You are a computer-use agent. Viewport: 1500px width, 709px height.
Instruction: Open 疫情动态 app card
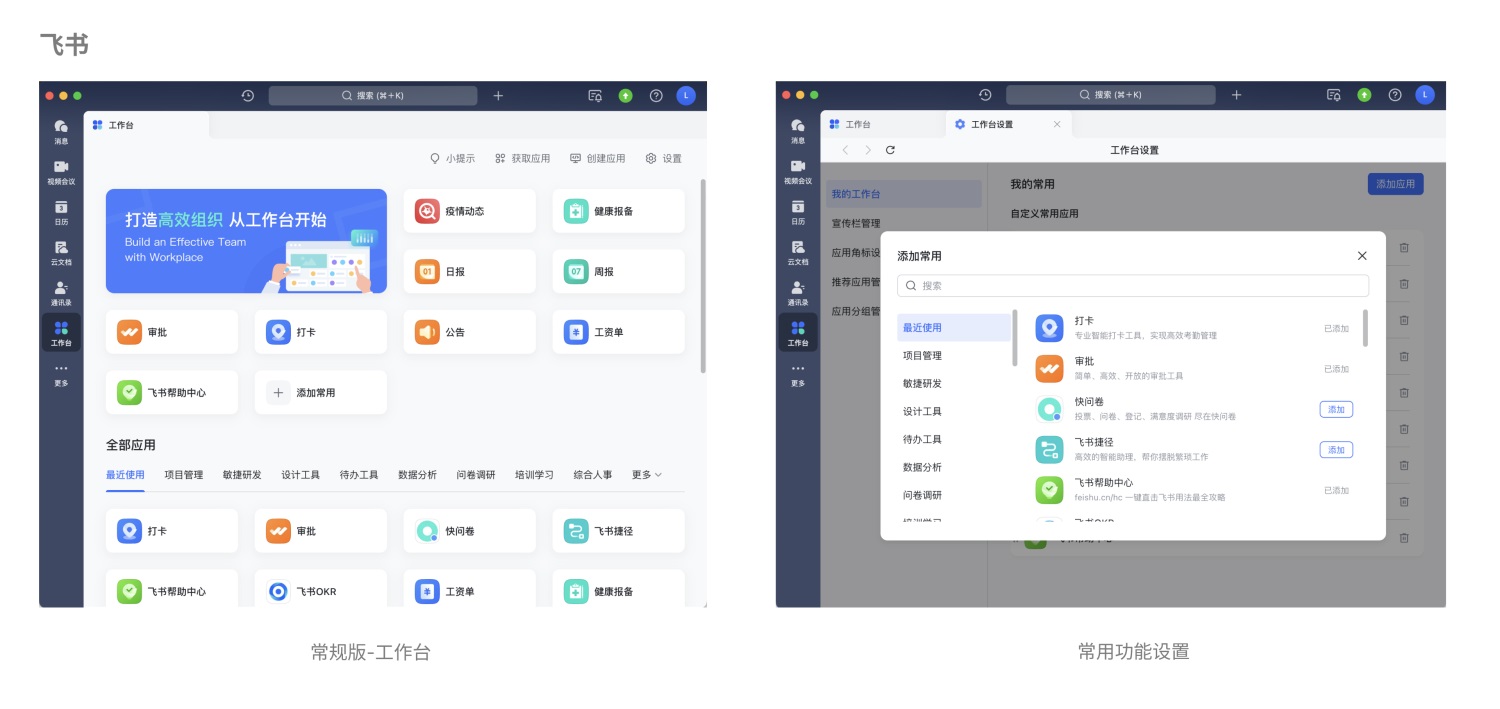470,211
